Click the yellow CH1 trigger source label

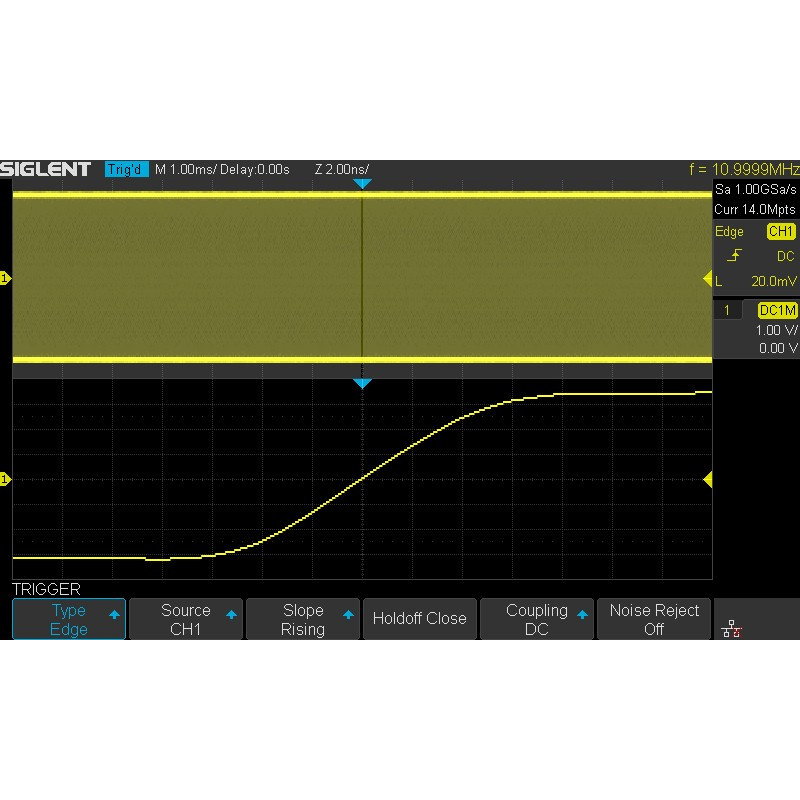click(x=780, y=232)
